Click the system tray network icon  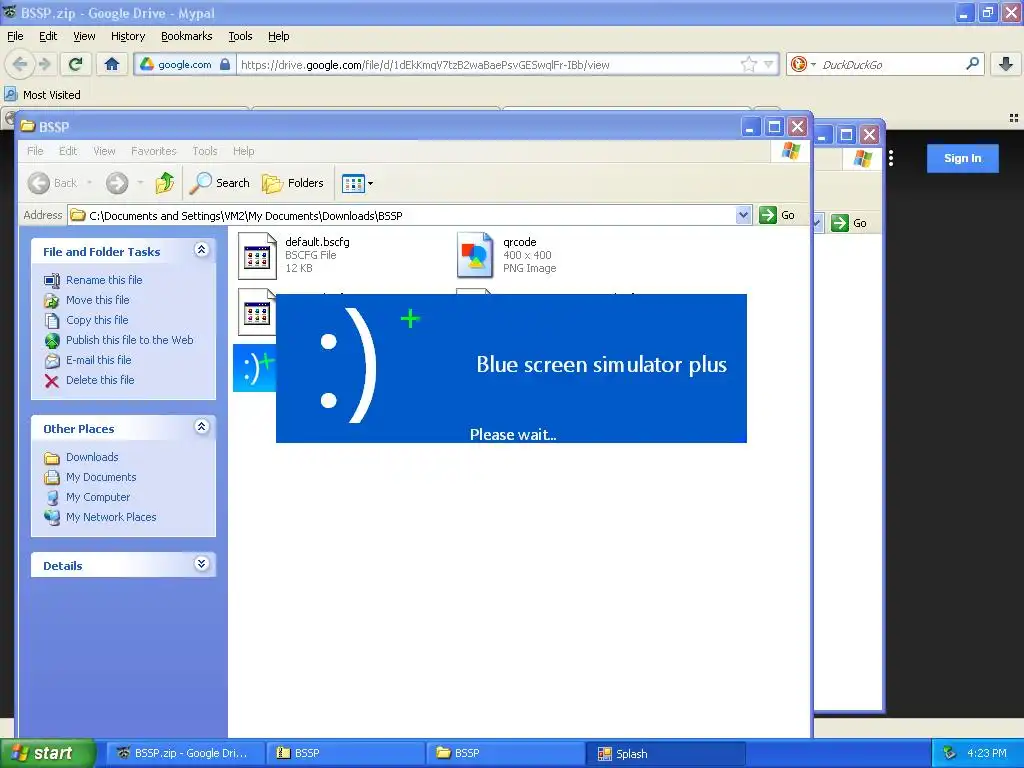tap(950, 753)
